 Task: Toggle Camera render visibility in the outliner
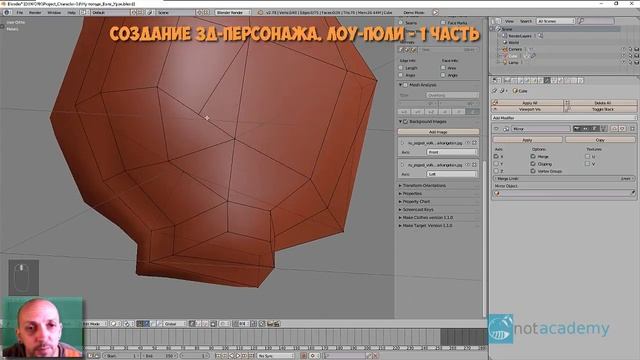[637, 49]
